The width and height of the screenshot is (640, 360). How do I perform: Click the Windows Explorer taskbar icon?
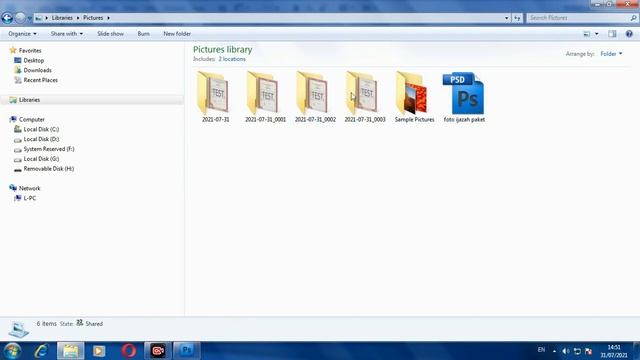[71, 351]
